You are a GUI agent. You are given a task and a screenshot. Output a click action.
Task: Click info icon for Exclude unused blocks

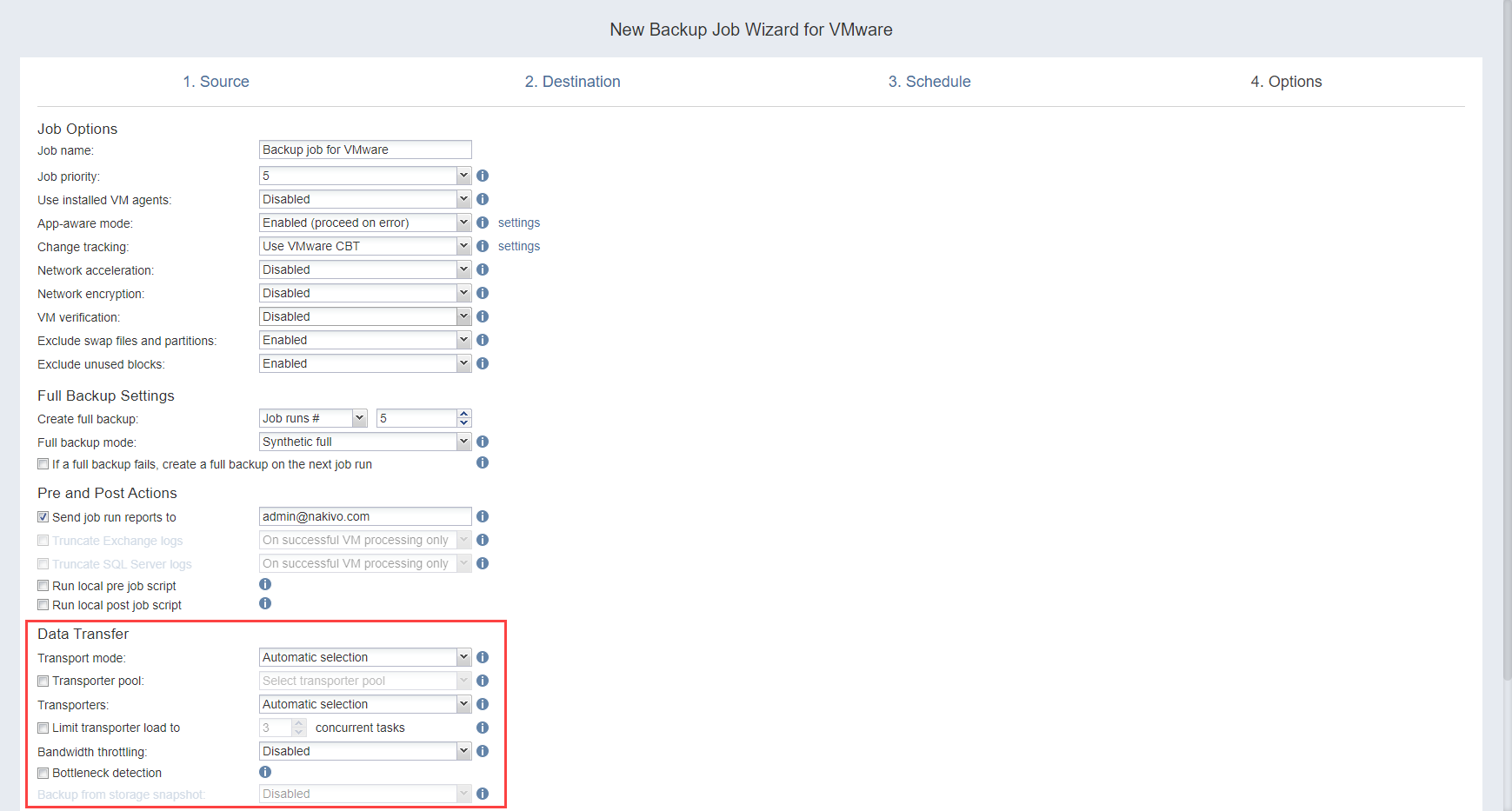point(483,363)
